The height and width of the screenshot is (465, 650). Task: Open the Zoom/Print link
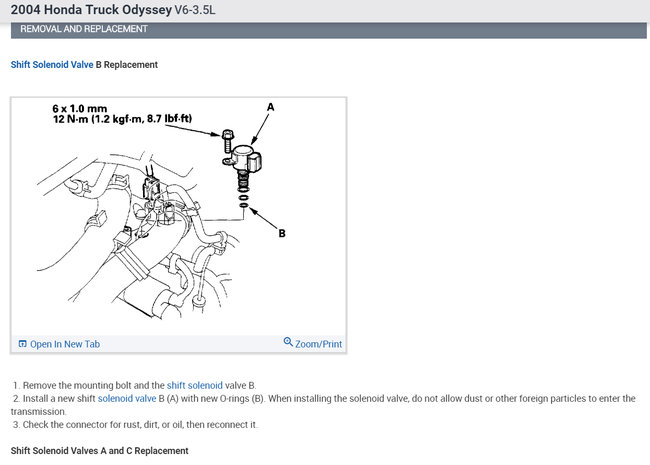point(318,344)
